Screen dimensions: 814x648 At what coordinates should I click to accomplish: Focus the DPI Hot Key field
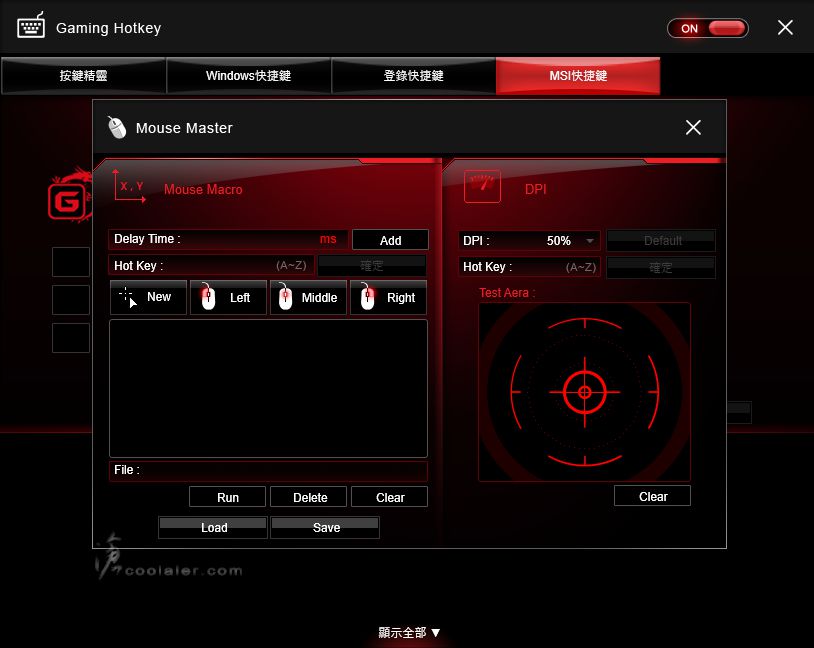529,267
